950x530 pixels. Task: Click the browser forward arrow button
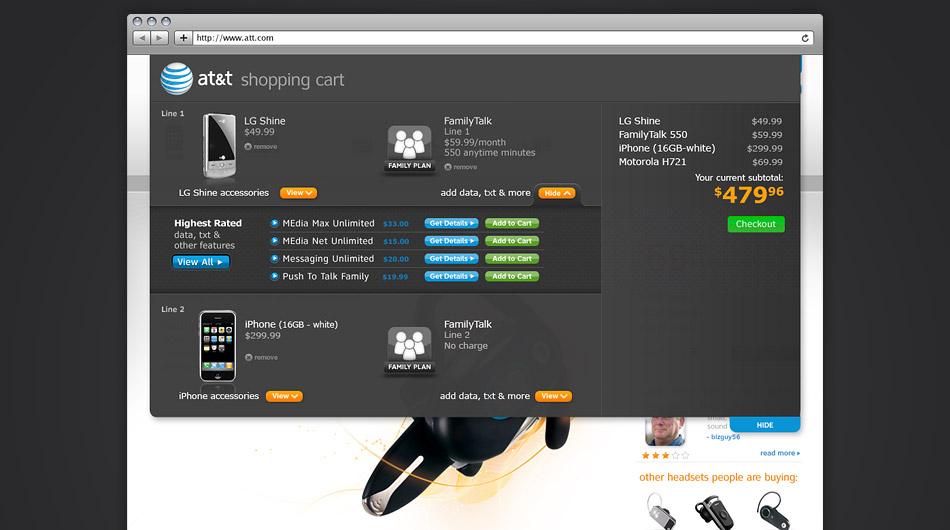point(159,38)
